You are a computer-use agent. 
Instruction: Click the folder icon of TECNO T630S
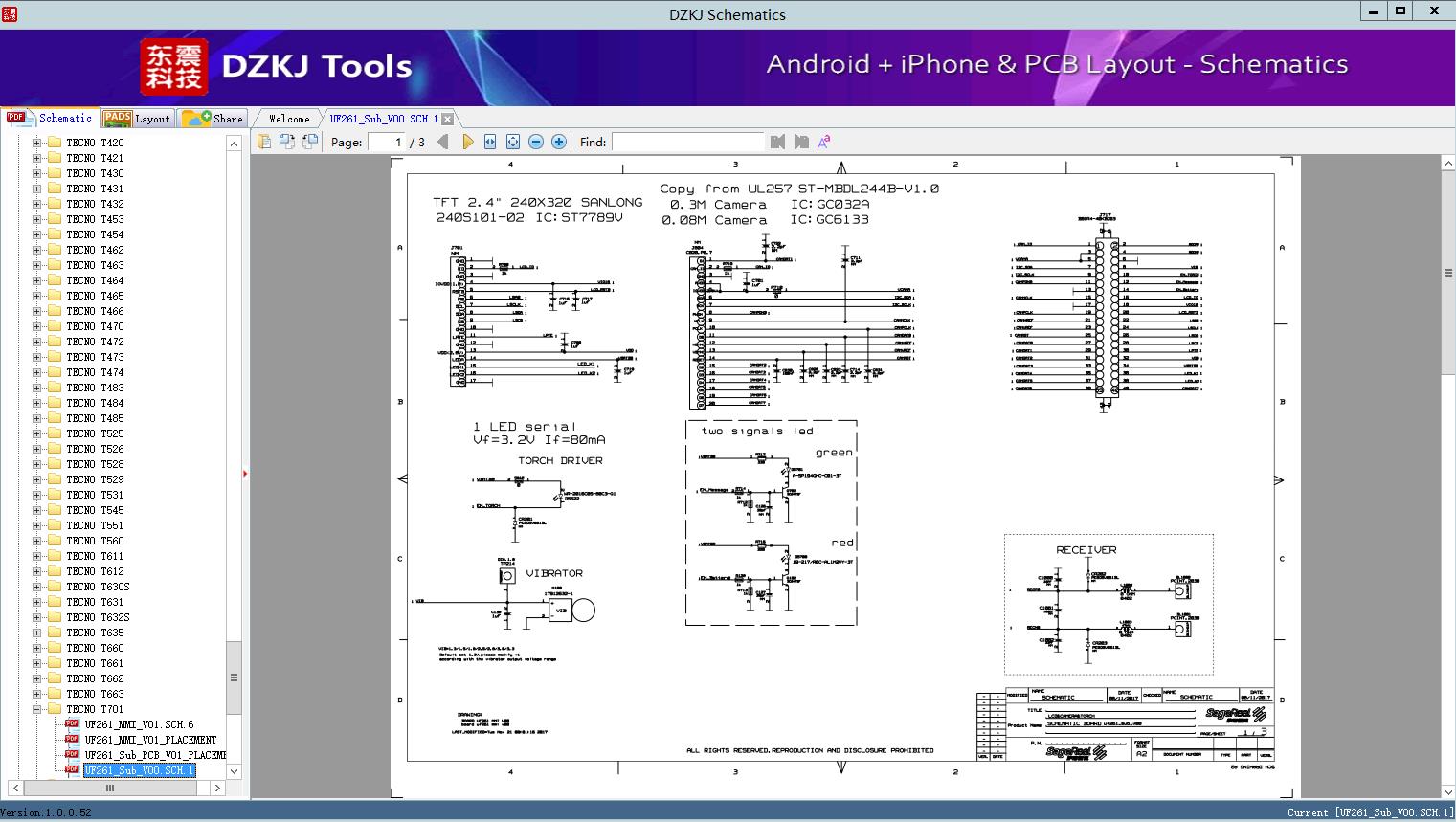[x=55, y=587]
